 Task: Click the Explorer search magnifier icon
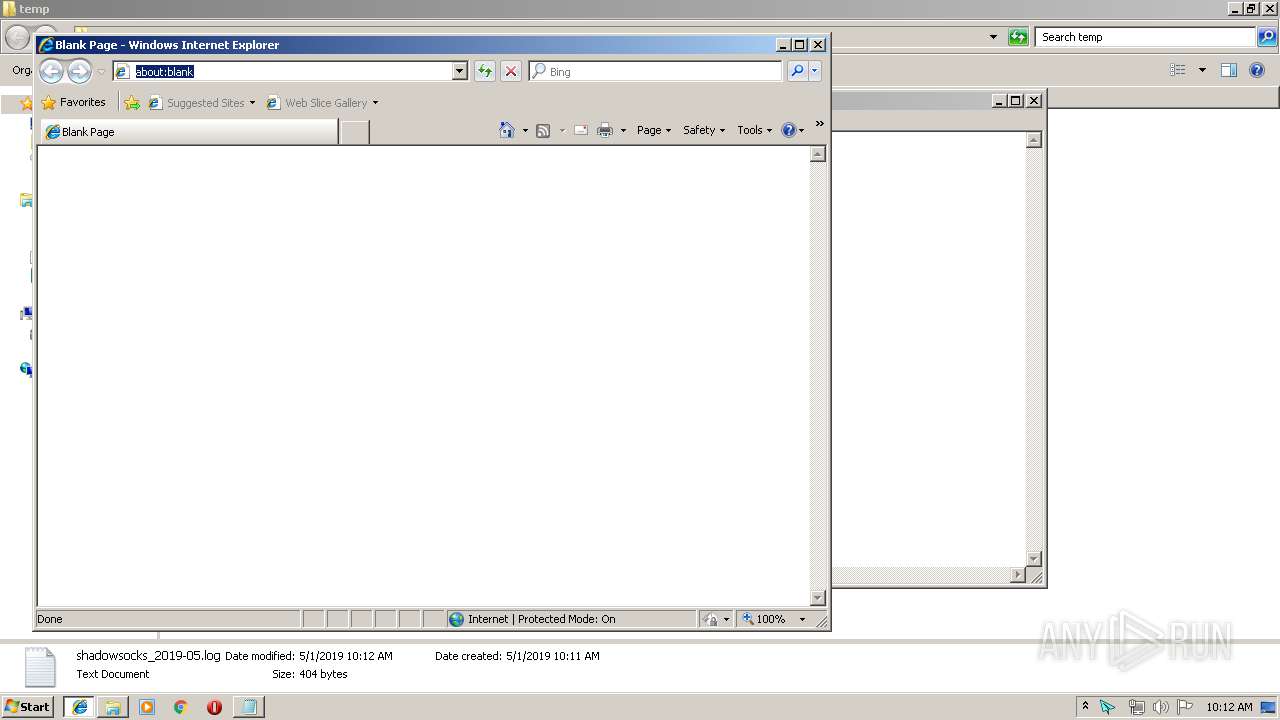tap(1267, 37)
